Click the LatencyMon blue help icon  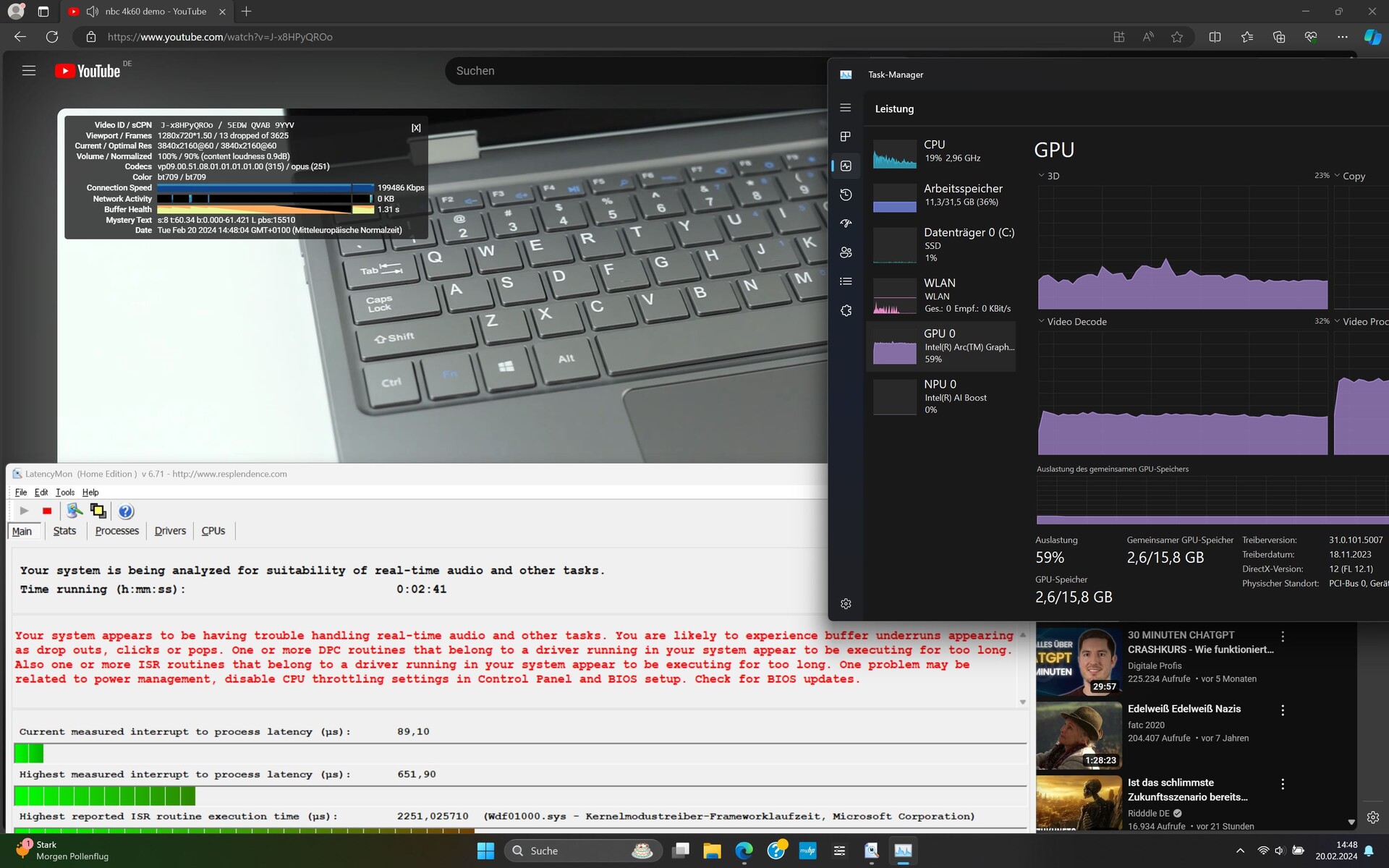tap(126, 511)
